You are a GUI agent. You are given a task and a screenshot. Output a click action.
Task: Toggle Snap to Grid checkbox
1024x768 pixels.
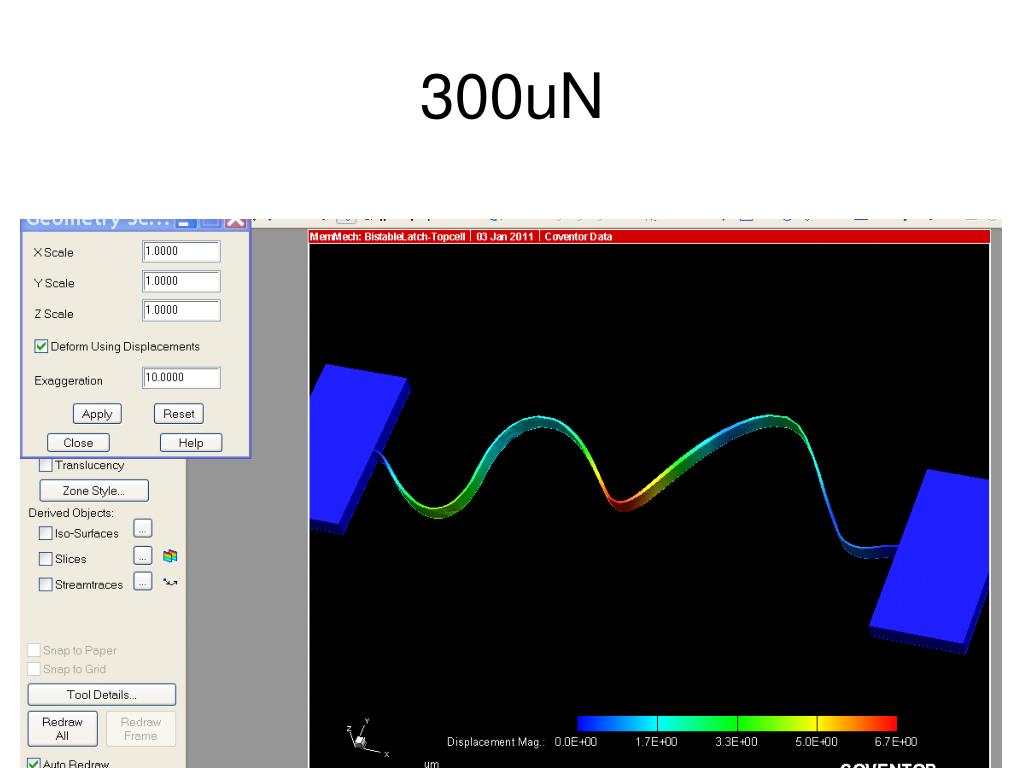click(x=34, y=669)
